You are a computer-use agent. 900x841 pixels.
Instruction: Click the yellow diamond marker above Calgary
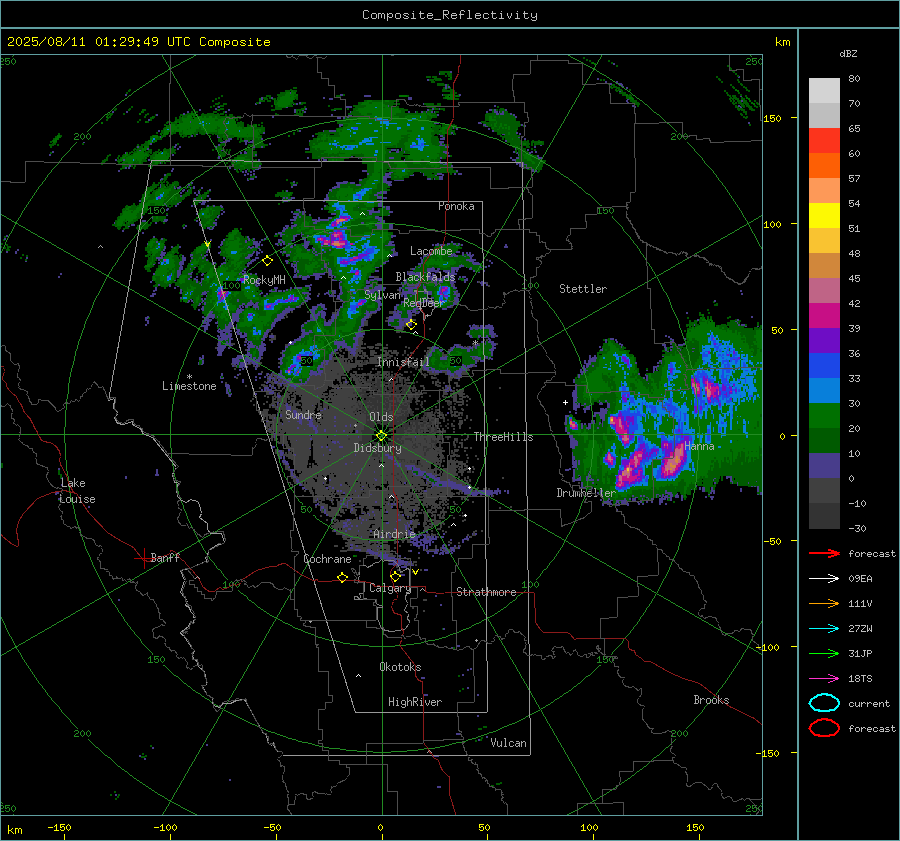point(395,576)
